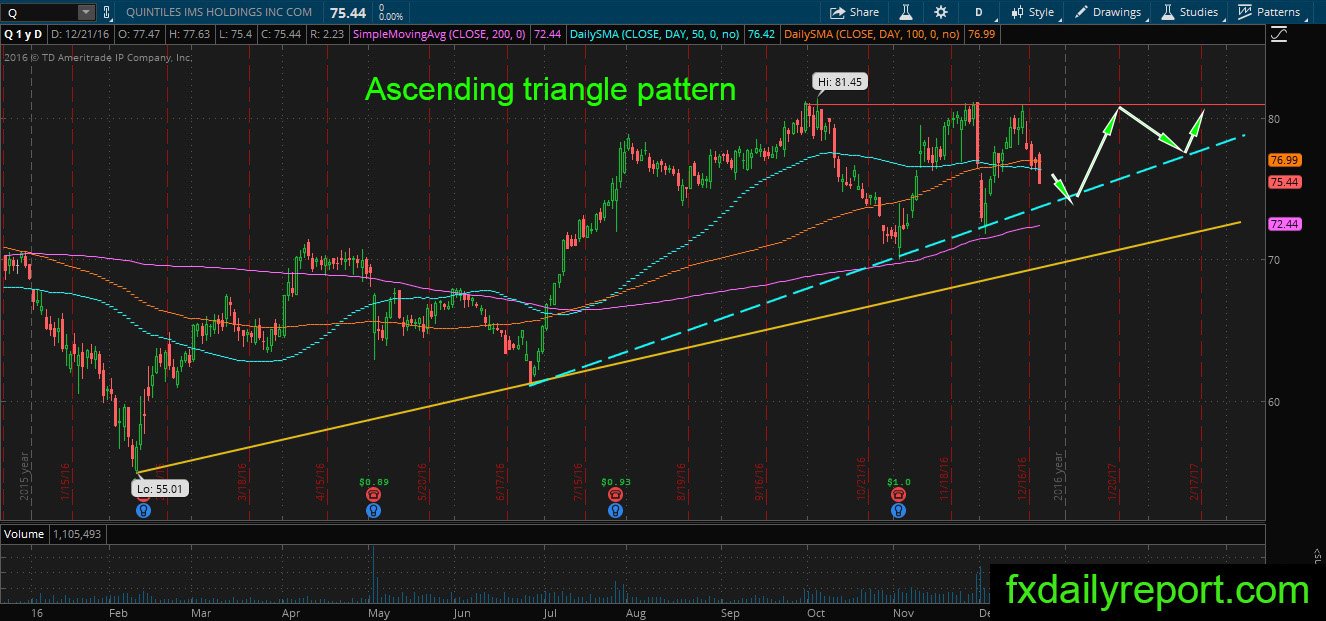Click the earnings phone icon under $1.0
This screenshot has width=1326, height=621.
(x=899, y=494)
